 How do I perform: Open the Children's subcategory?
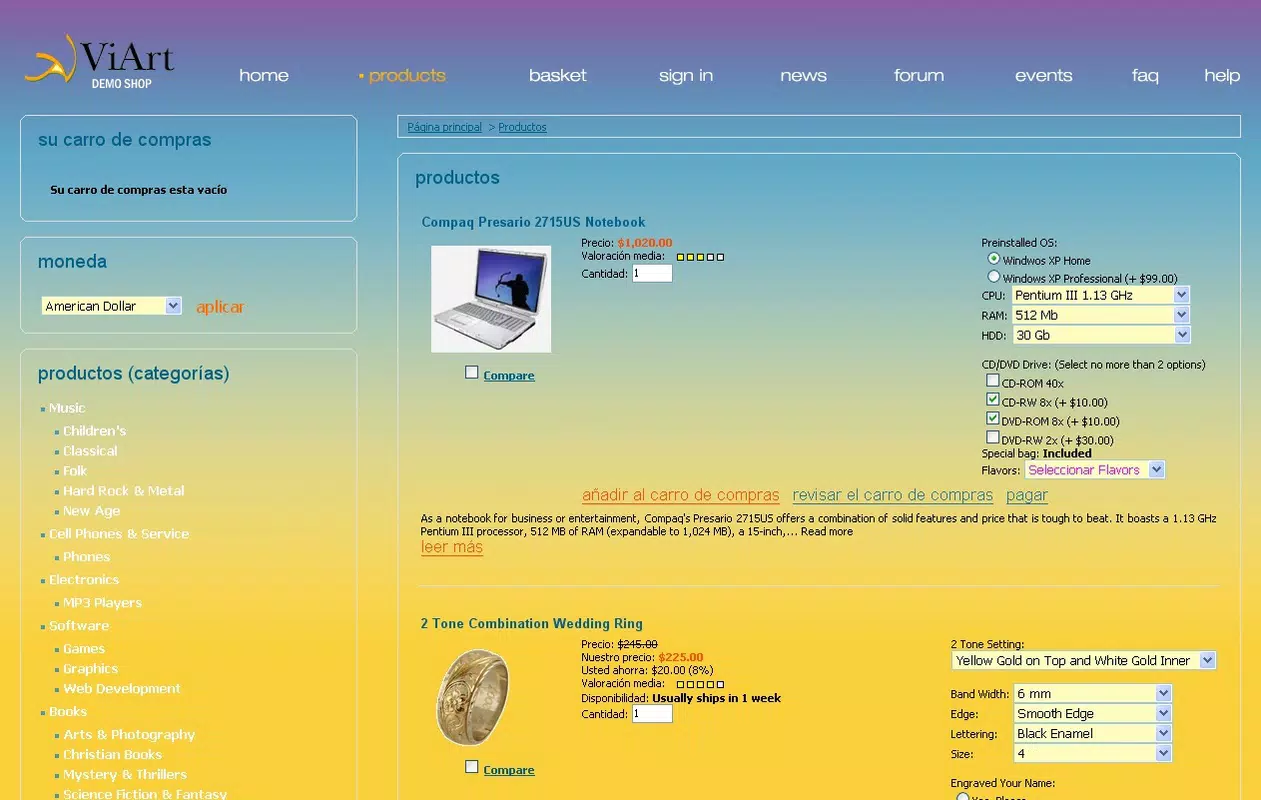94,431
